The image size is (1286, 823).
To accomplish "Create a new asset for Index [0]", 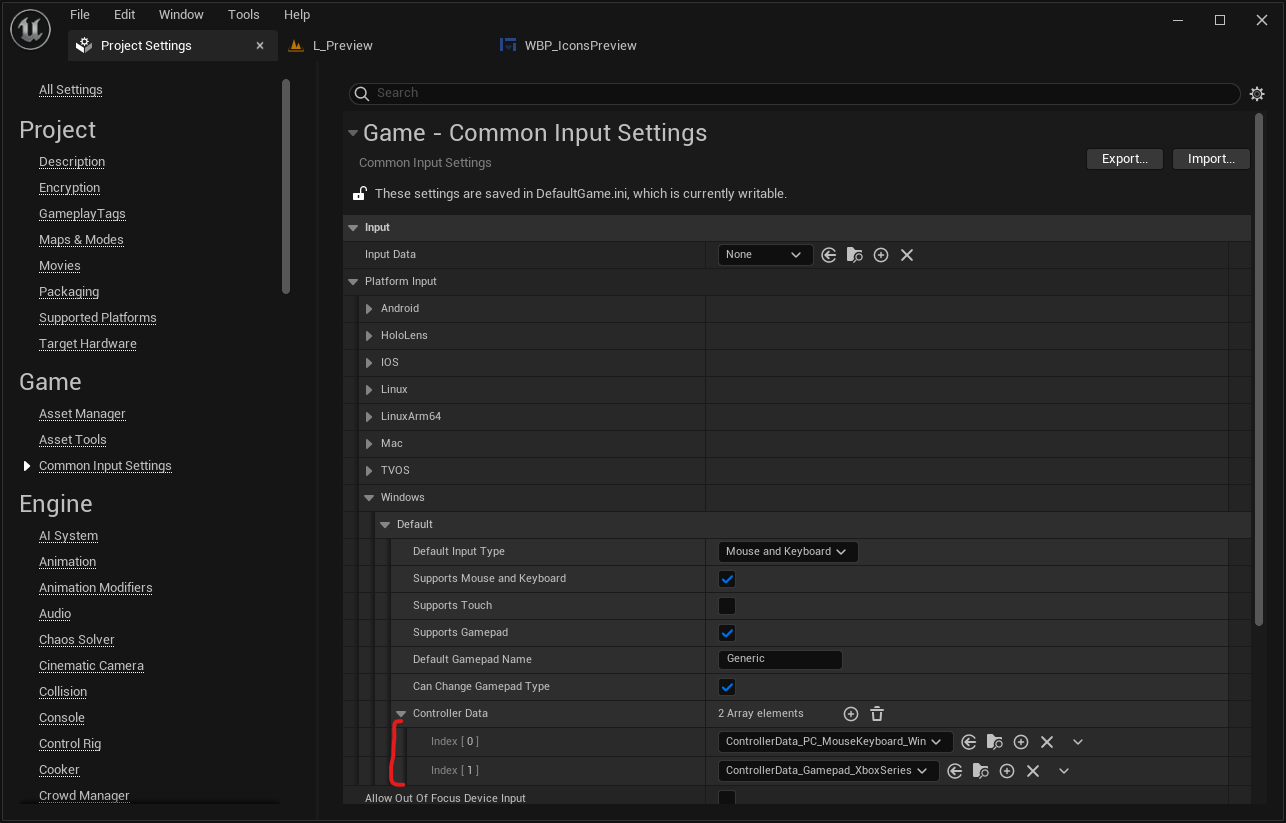I will [x=1021, y=742].
